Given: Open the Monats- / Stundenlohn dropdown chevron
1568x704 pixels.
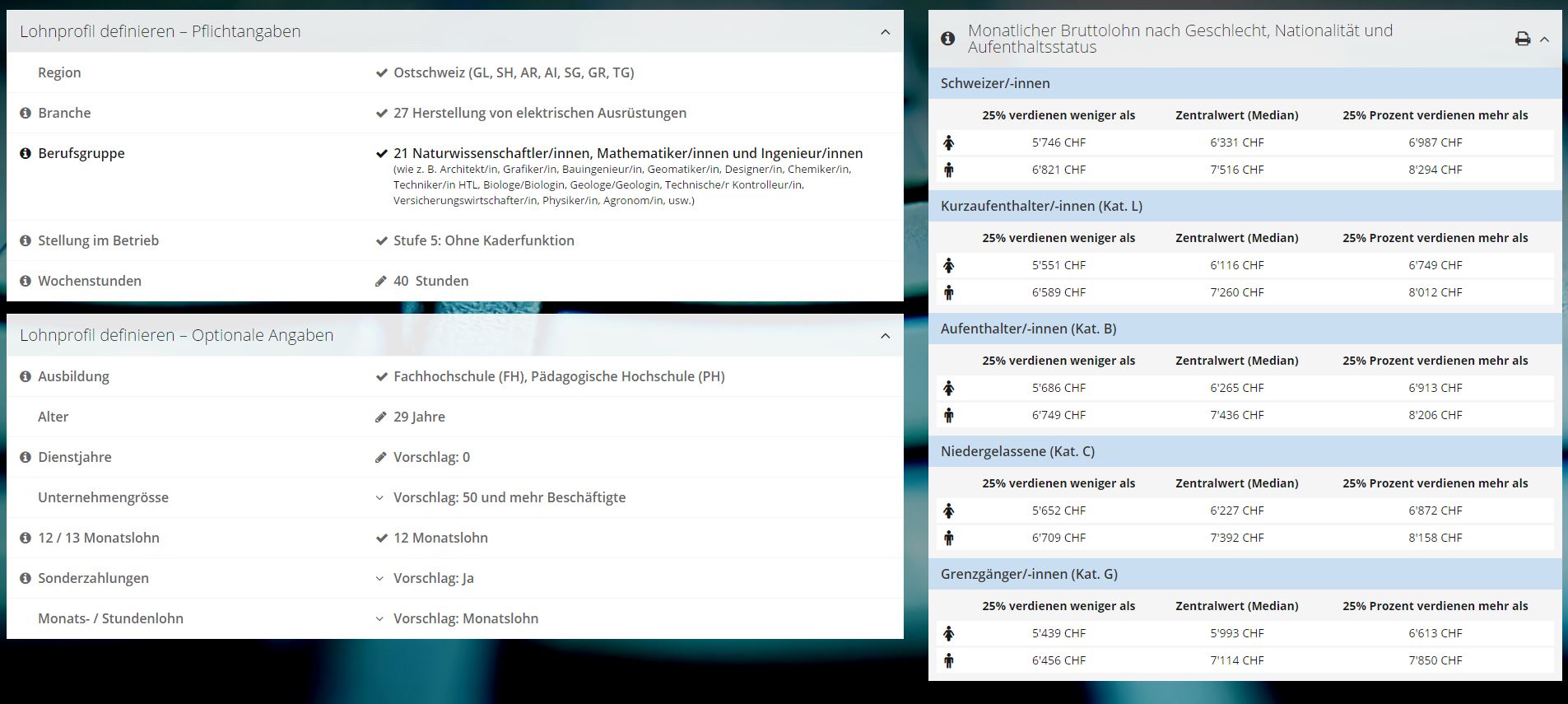Looking at the screenshot, I should tap(379, 618).
